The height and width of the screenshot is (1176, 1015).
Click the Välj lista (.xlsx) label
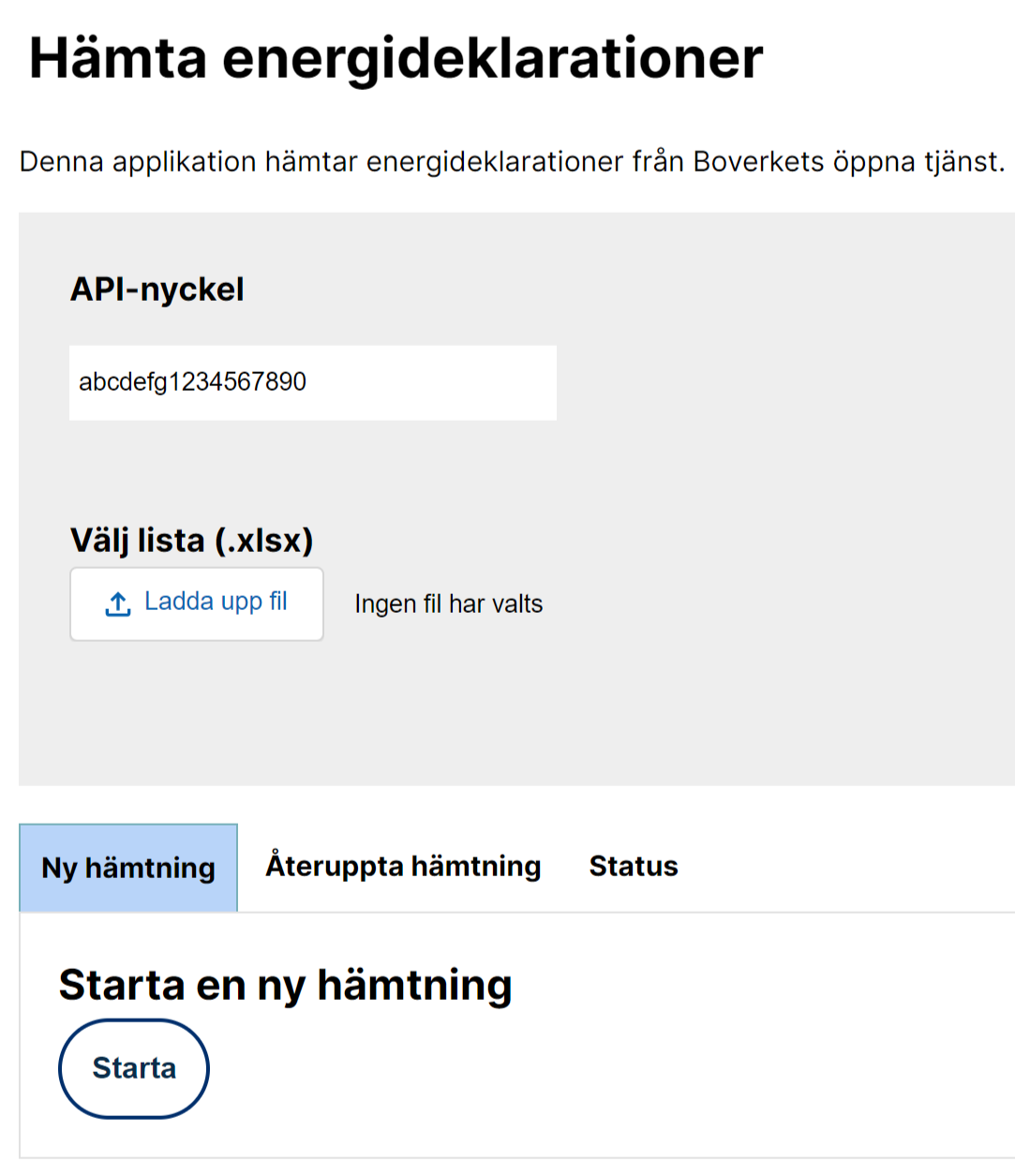point(192,541)
